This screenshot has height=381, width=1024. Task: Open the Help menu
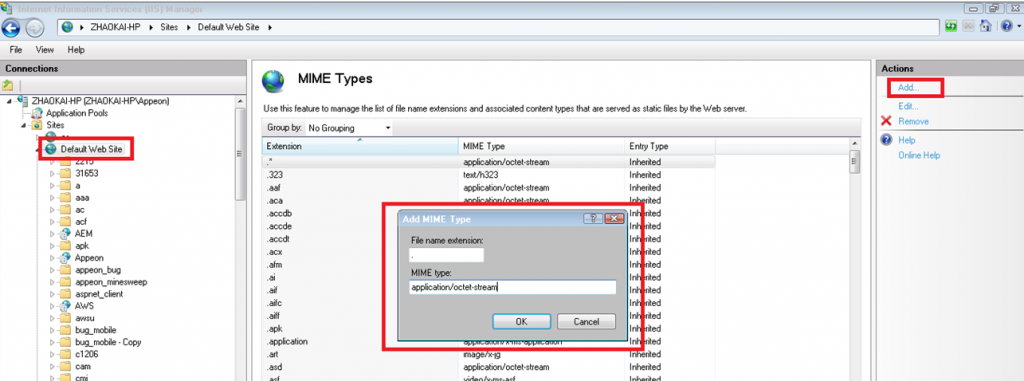pos(76,50)
